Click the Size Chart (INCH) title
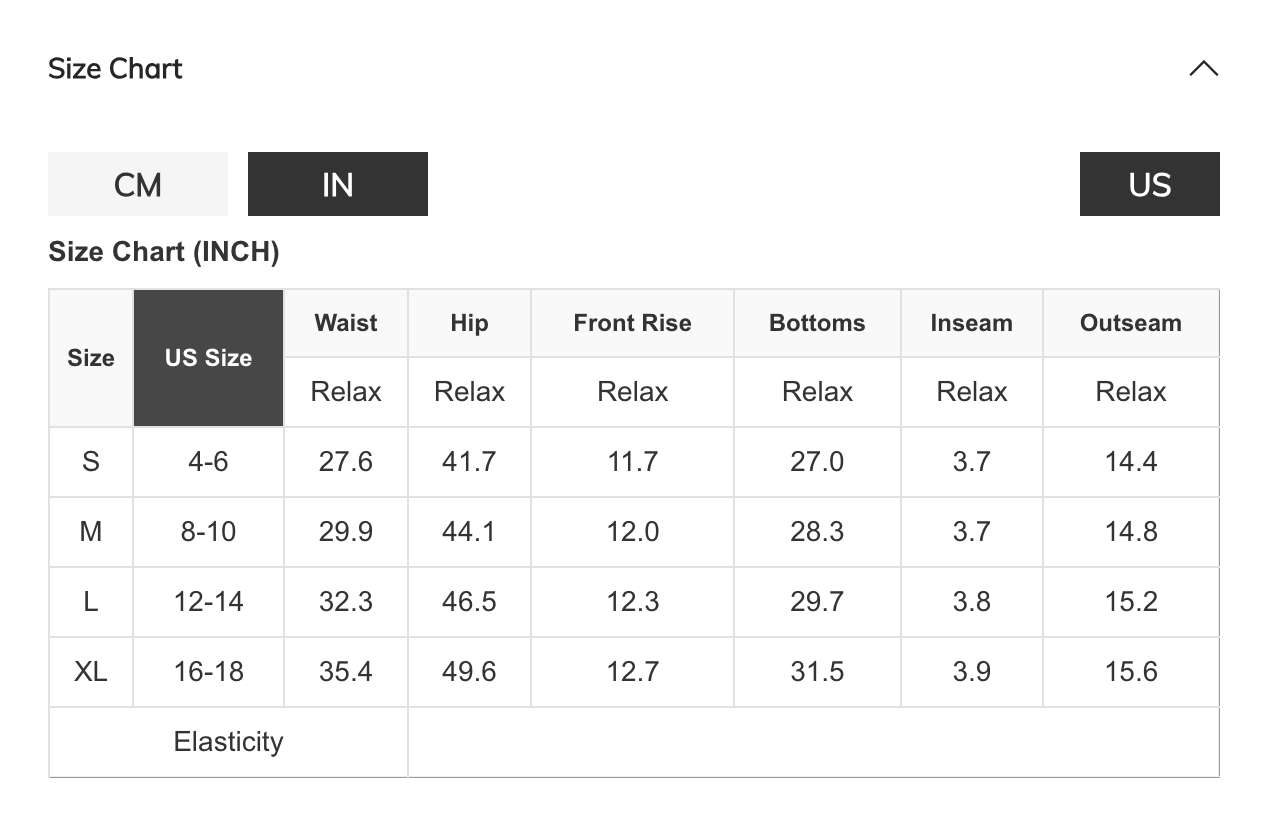This screenshot has width=1288, height=816. click(164, 252)
